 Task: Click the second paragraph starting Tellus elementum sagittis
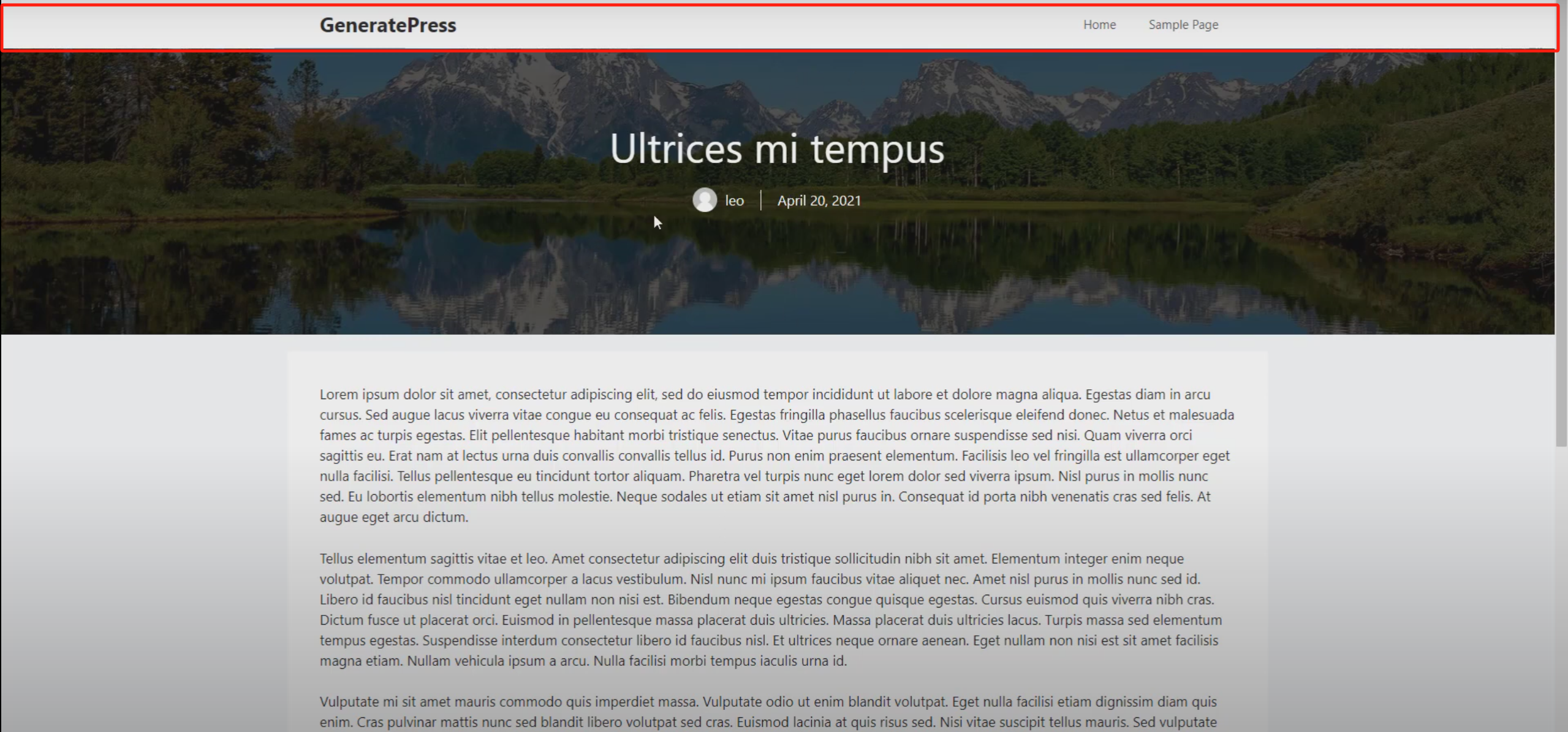770,609
